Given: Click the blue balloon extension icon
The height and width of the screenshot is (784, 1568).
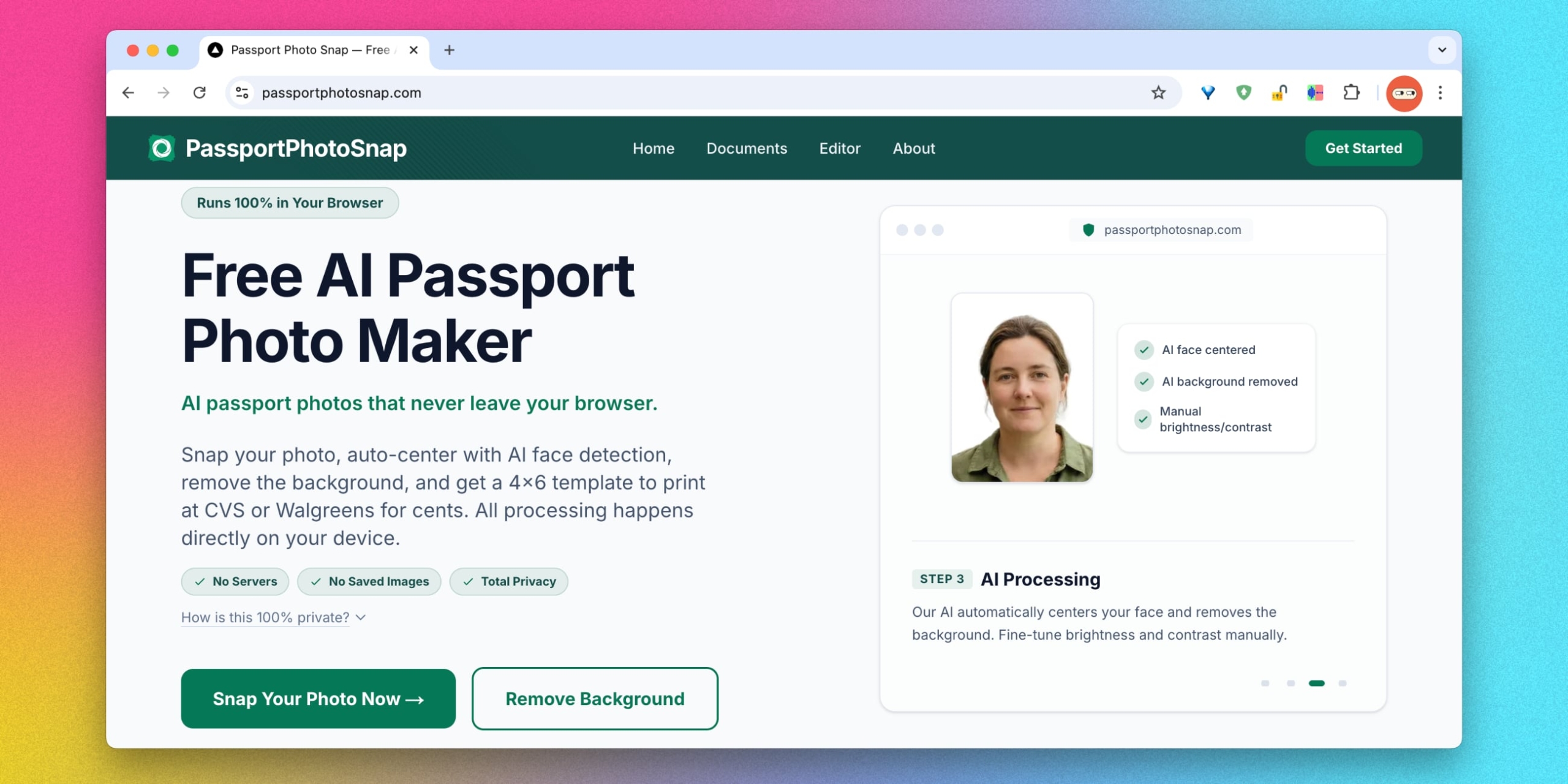Looking at the screenshot, I should 1207,92.
